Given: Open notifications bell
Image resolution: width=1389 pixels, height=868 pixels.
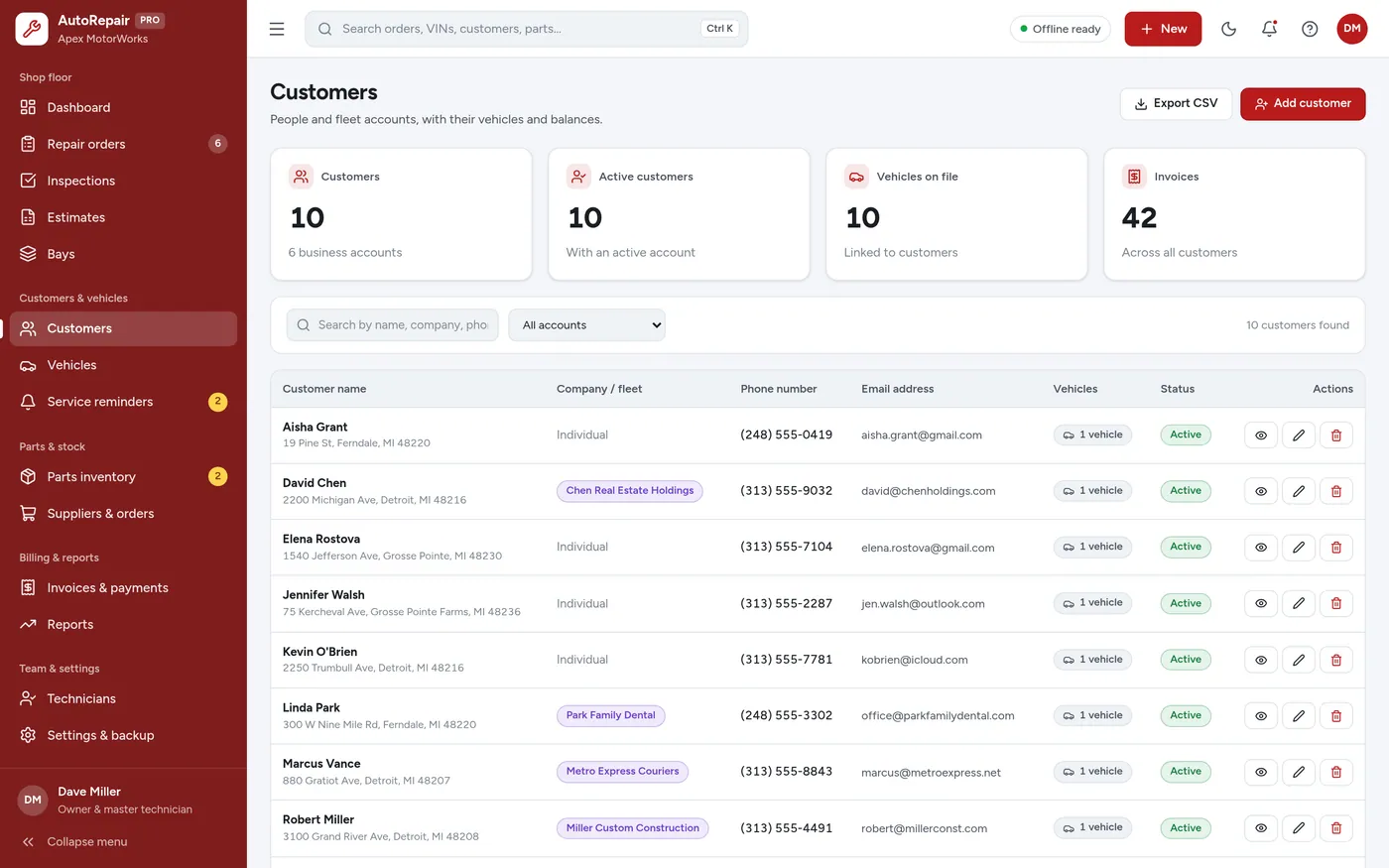Looking at the screenshot, I should pos(1269,29).
